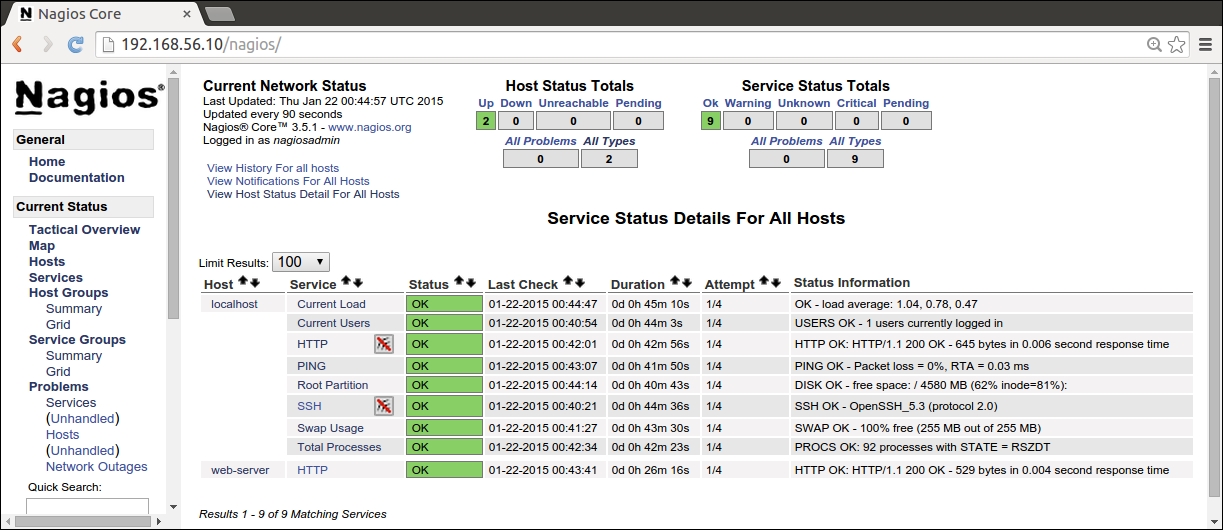Click notifications-disabled icon next to SSH service
The image size is (1223, 530).
[x=384, y=406]
